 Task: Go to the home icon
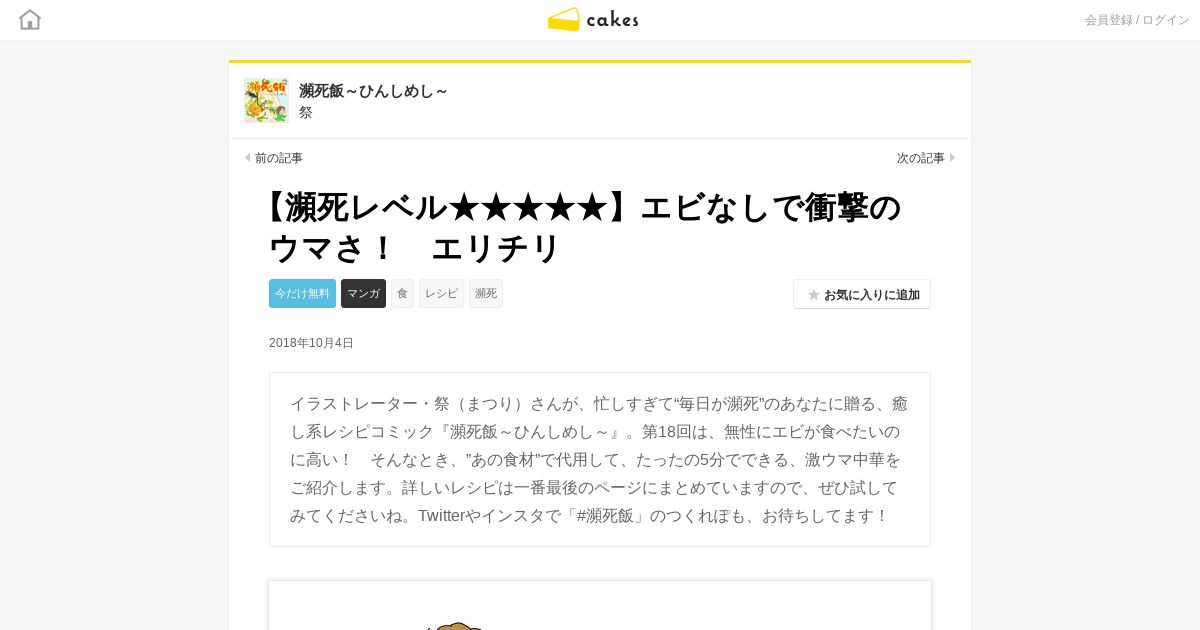(30, 19)
